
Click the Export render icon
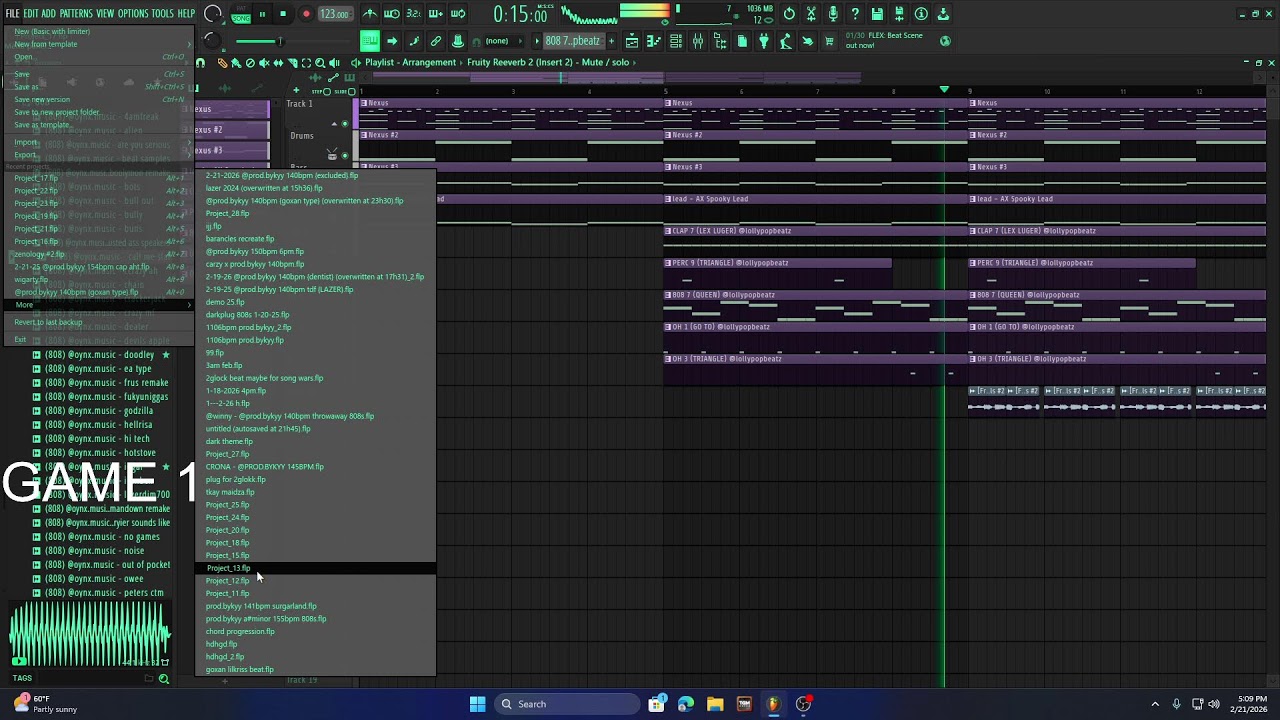coord(899,14)
